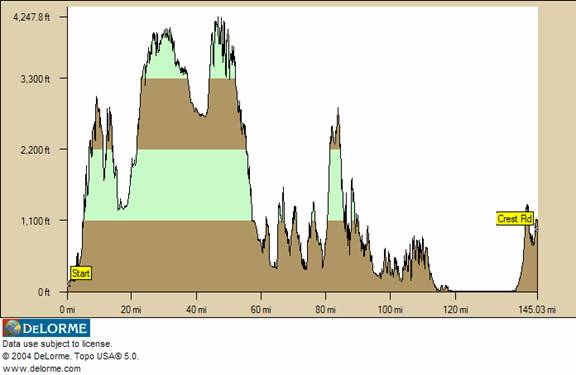The image size is (576, 375).
Task: Click the 120 mi distance label
Action: (455, 310)
